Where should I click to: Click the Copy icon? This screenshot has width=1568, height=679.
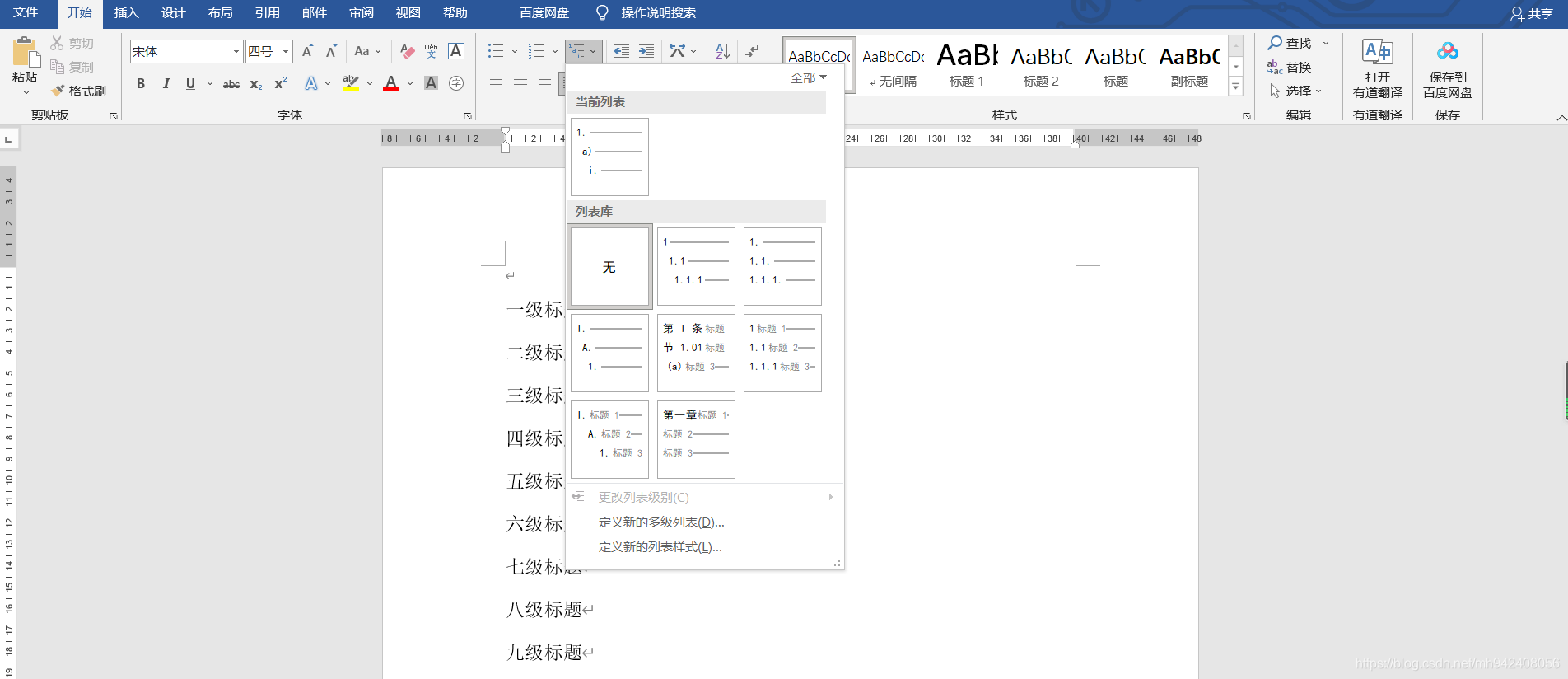pos(57,67)
